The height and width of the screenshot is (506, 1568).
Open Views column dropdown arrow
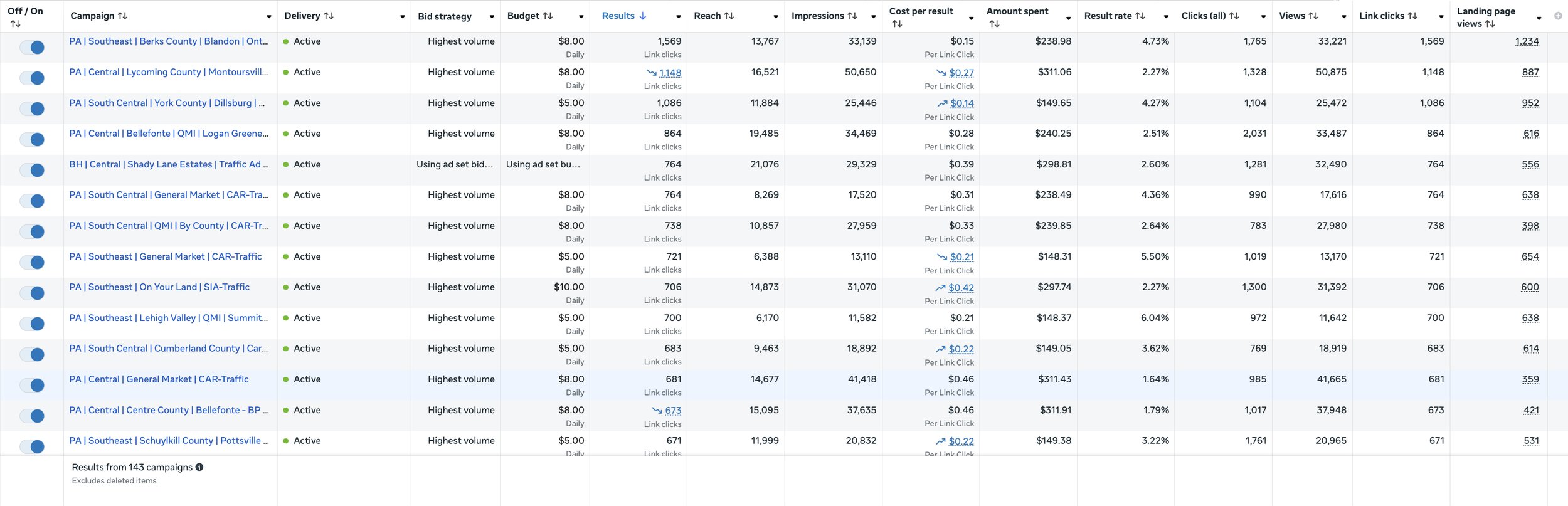pos(1344,17)
